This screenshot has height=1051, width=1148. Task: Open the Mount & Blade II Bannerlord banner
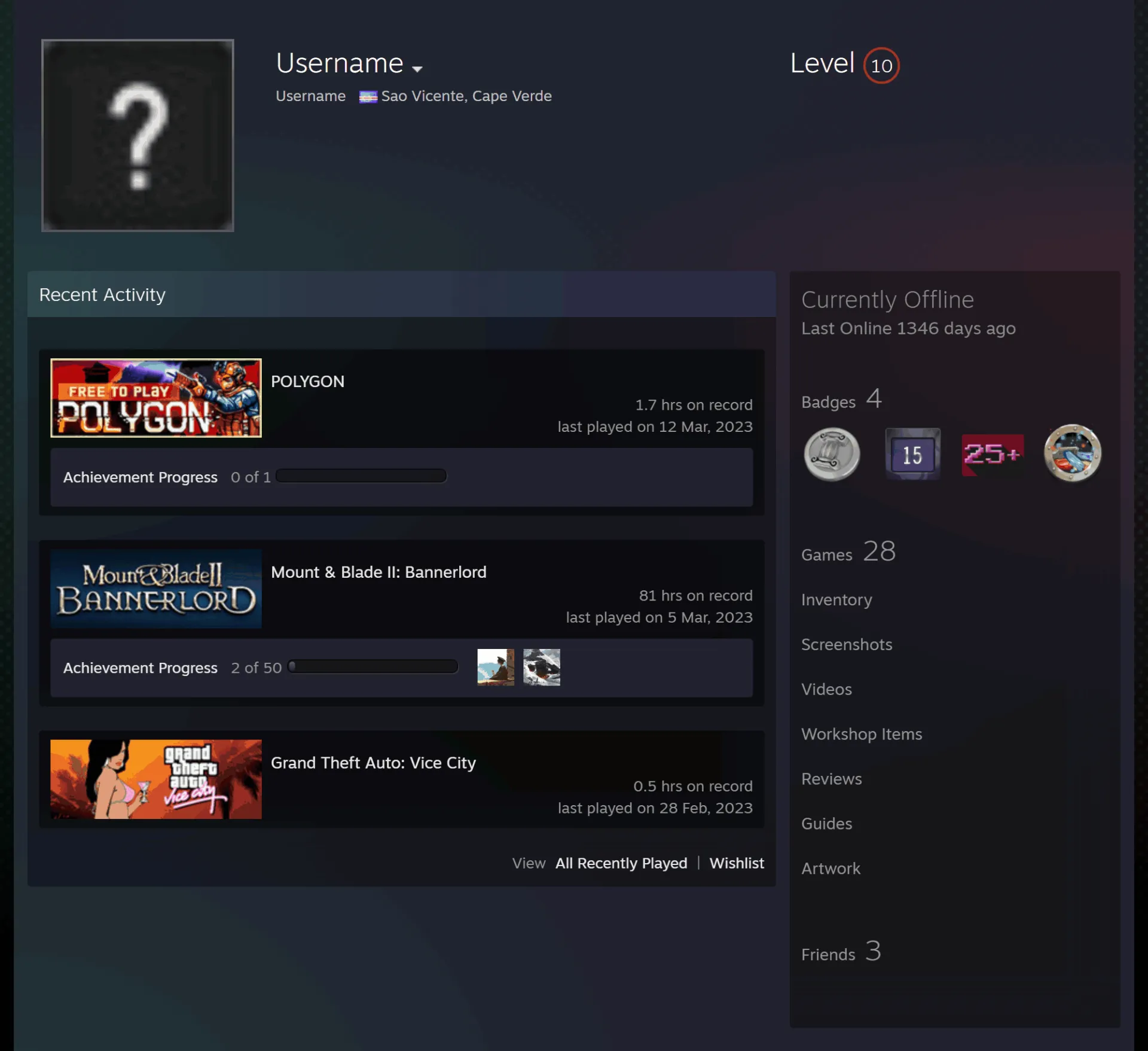click(156, 589)
